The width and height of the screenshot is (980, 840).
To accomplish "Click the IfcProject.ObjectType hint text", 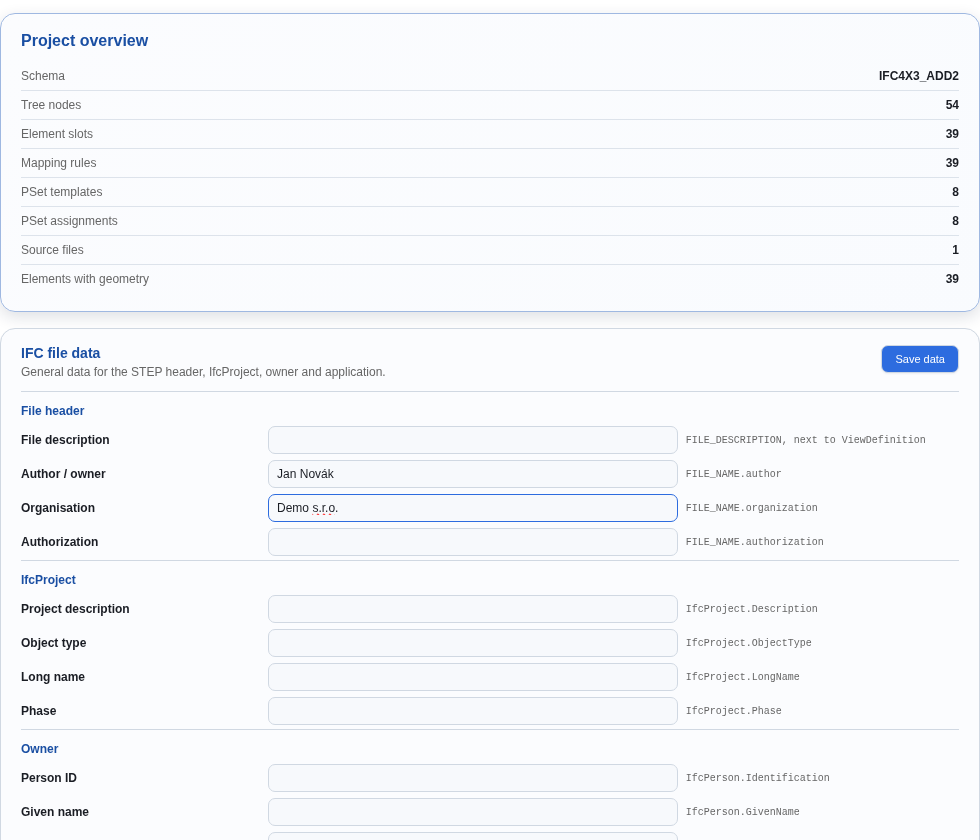I will 748,642.
